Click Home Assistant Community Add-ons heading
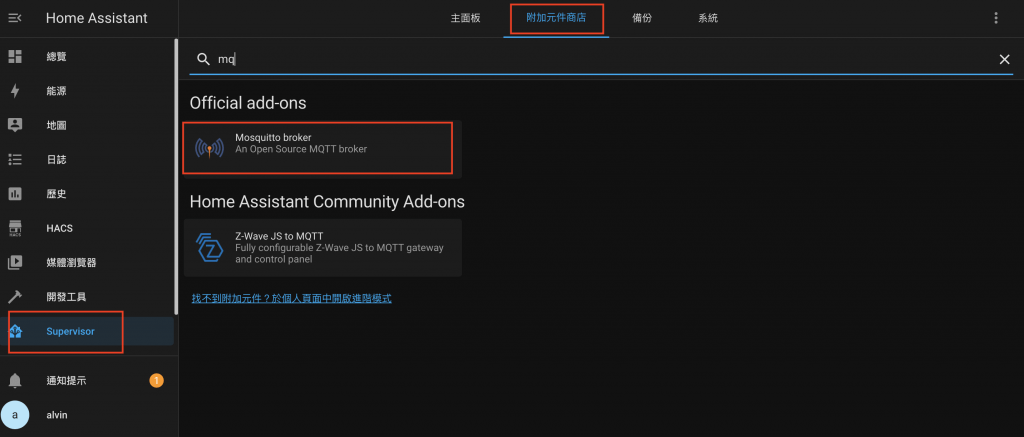 pos(327,201)
